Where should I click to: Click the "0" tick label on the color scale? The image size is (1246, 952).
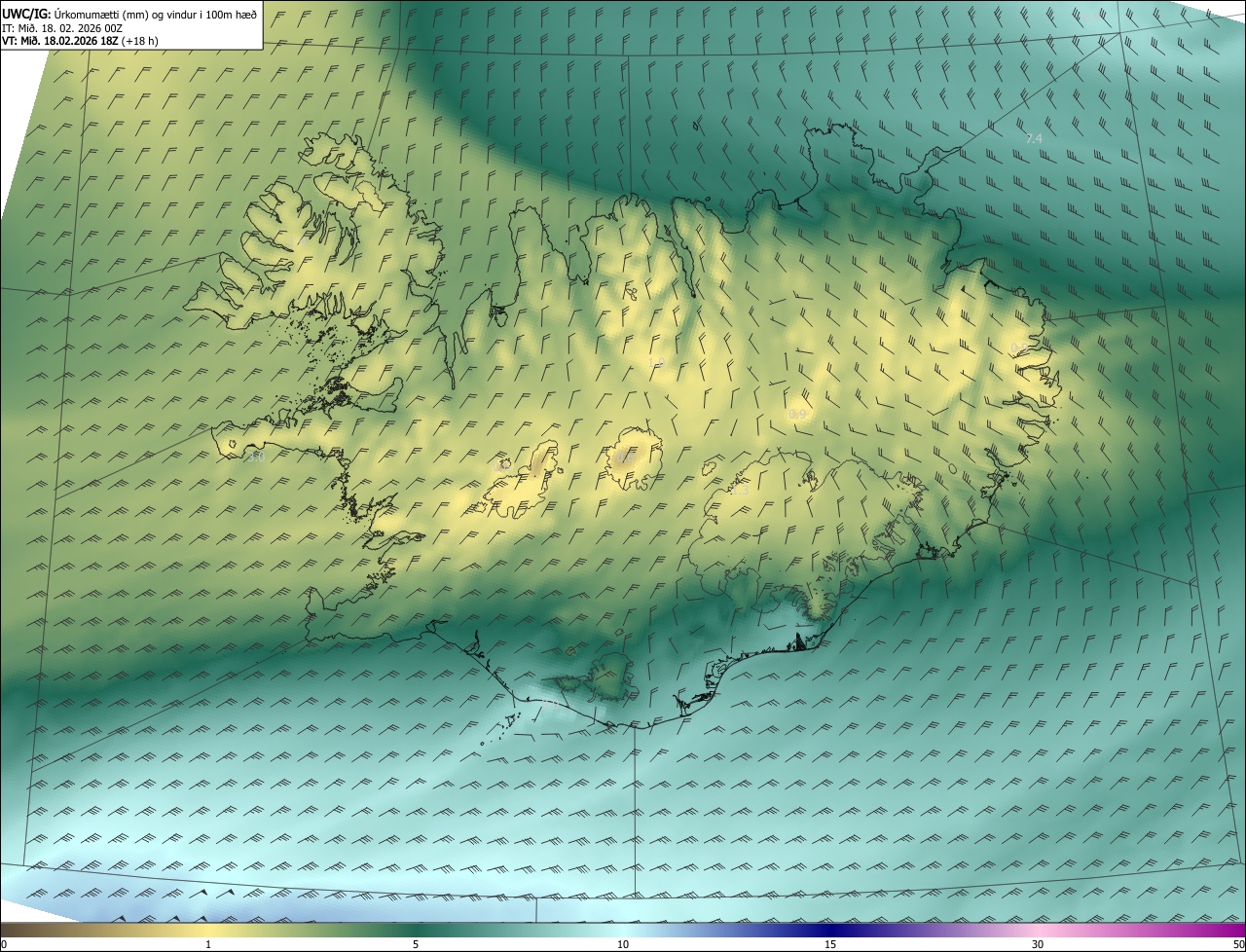click(4, 944)
